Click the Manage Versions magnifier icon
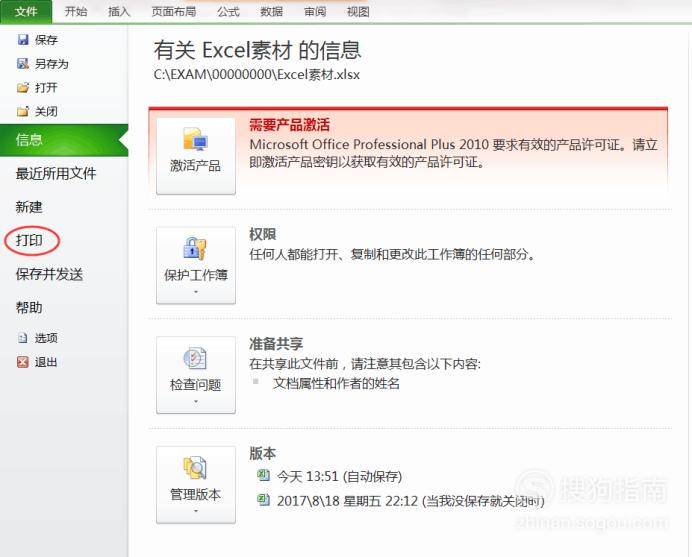692x557 pixels. pyautogui.click(x=195, y=468)
